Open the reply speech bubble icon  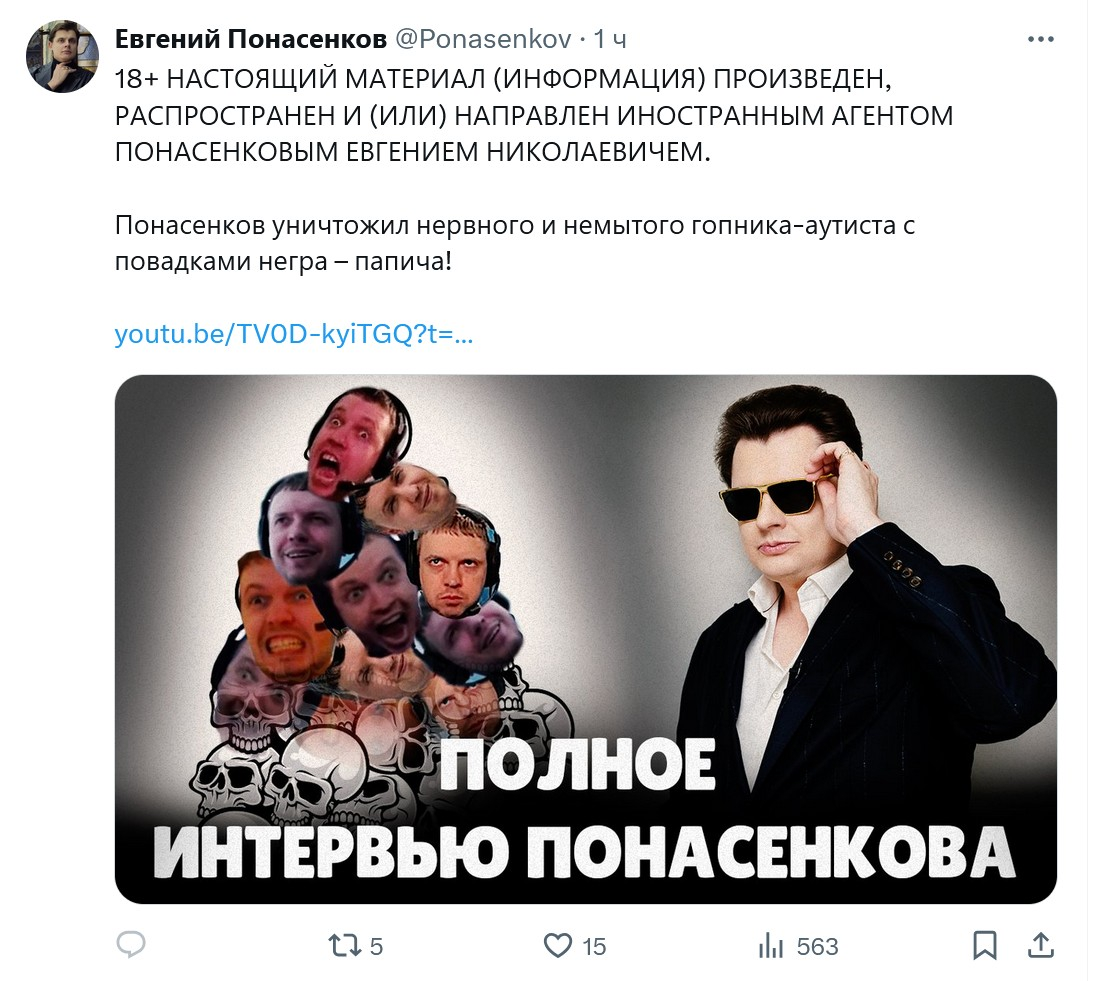(x=131, y=944)
